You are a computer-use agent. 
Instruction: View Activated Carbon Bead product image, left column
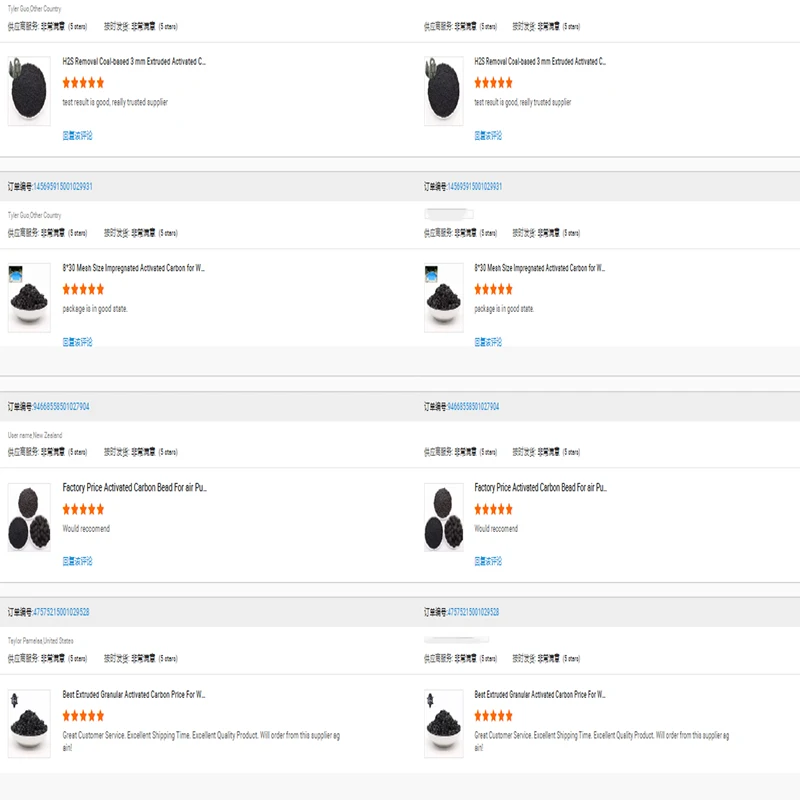tap(28, 517)
